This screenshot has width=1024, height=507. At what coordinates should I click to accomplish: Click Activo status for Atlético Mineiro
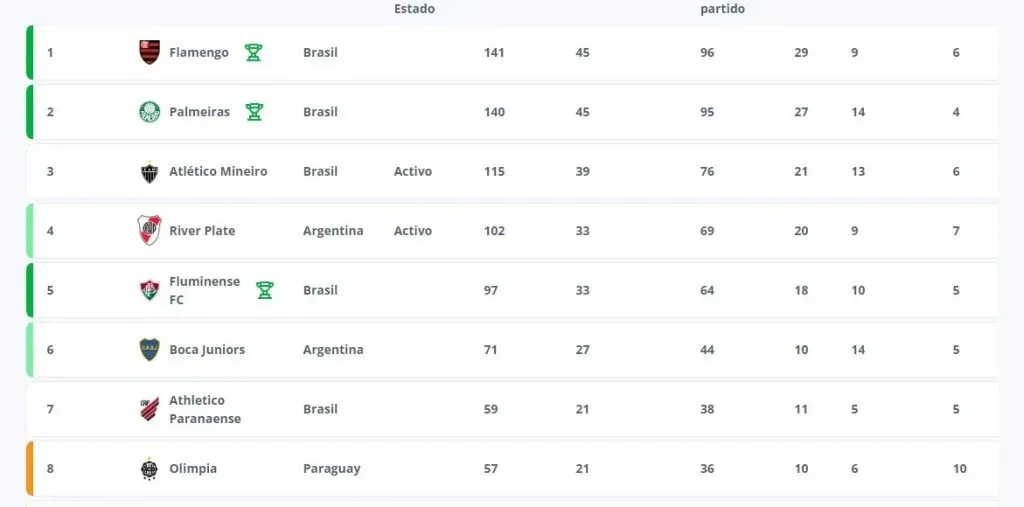[413, 172]
